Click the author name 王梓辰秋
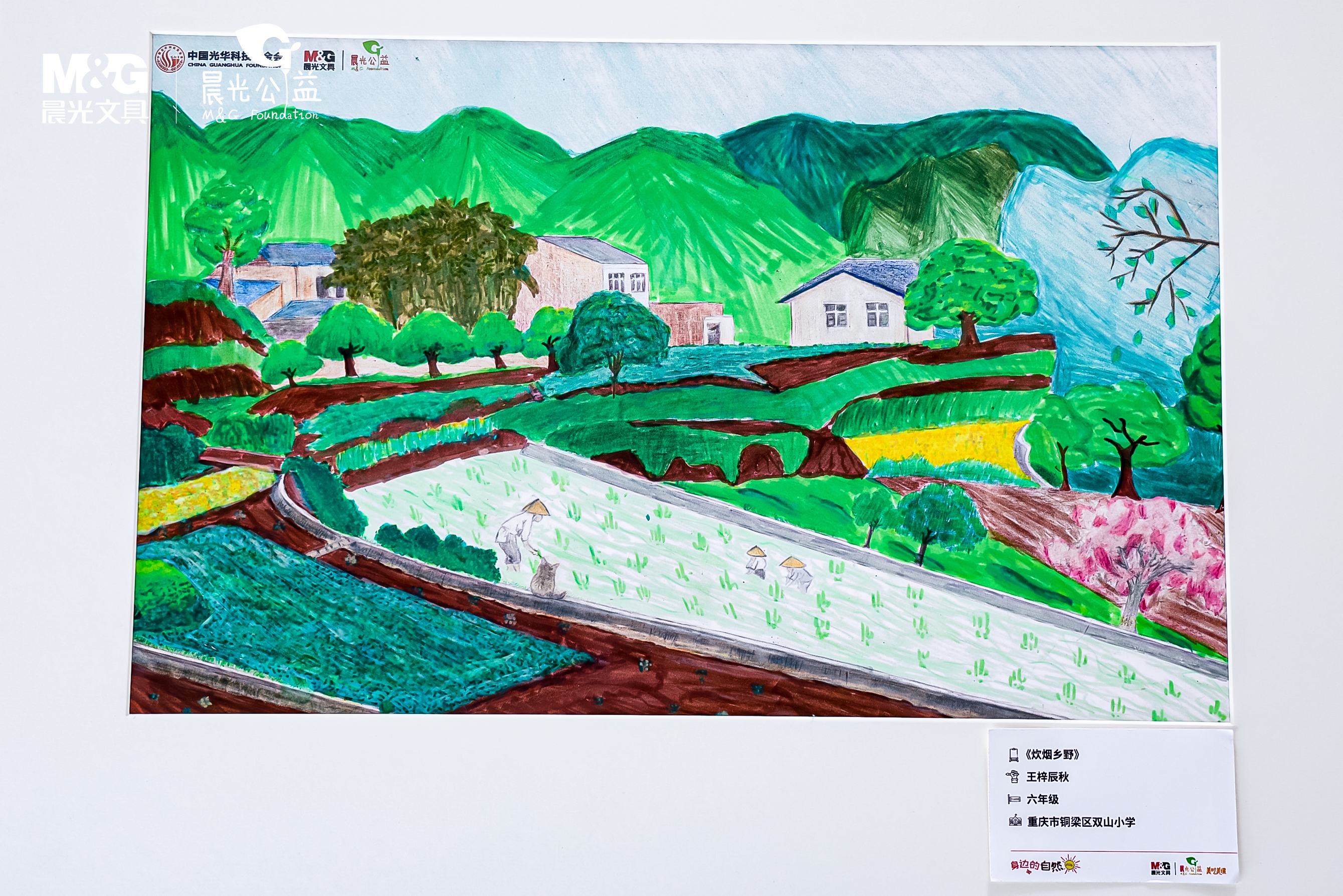Screen dimensions: 1343x896 [1048, 777]
